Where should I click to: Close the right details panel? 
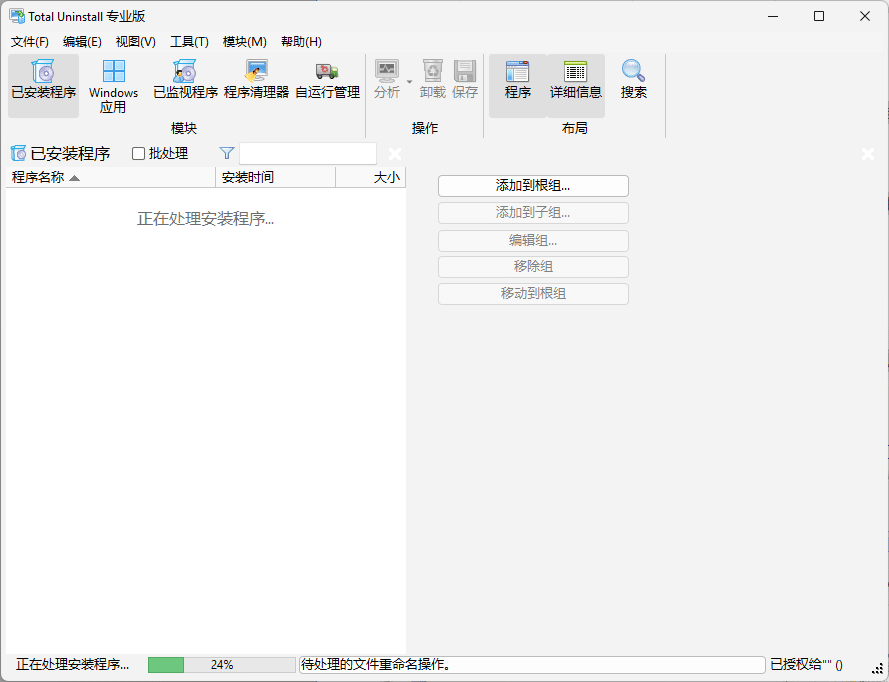[868, 154]
